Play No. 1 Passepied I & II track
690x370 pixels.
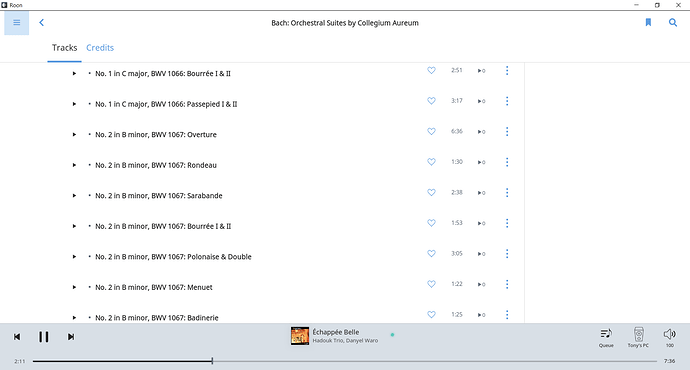[x=74, y=104]
